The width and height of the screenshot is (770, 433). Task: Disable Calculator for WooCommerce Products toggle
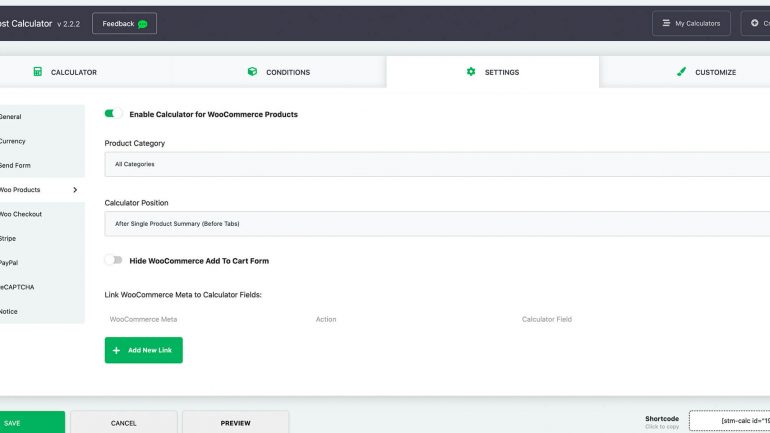pos(113,114)
